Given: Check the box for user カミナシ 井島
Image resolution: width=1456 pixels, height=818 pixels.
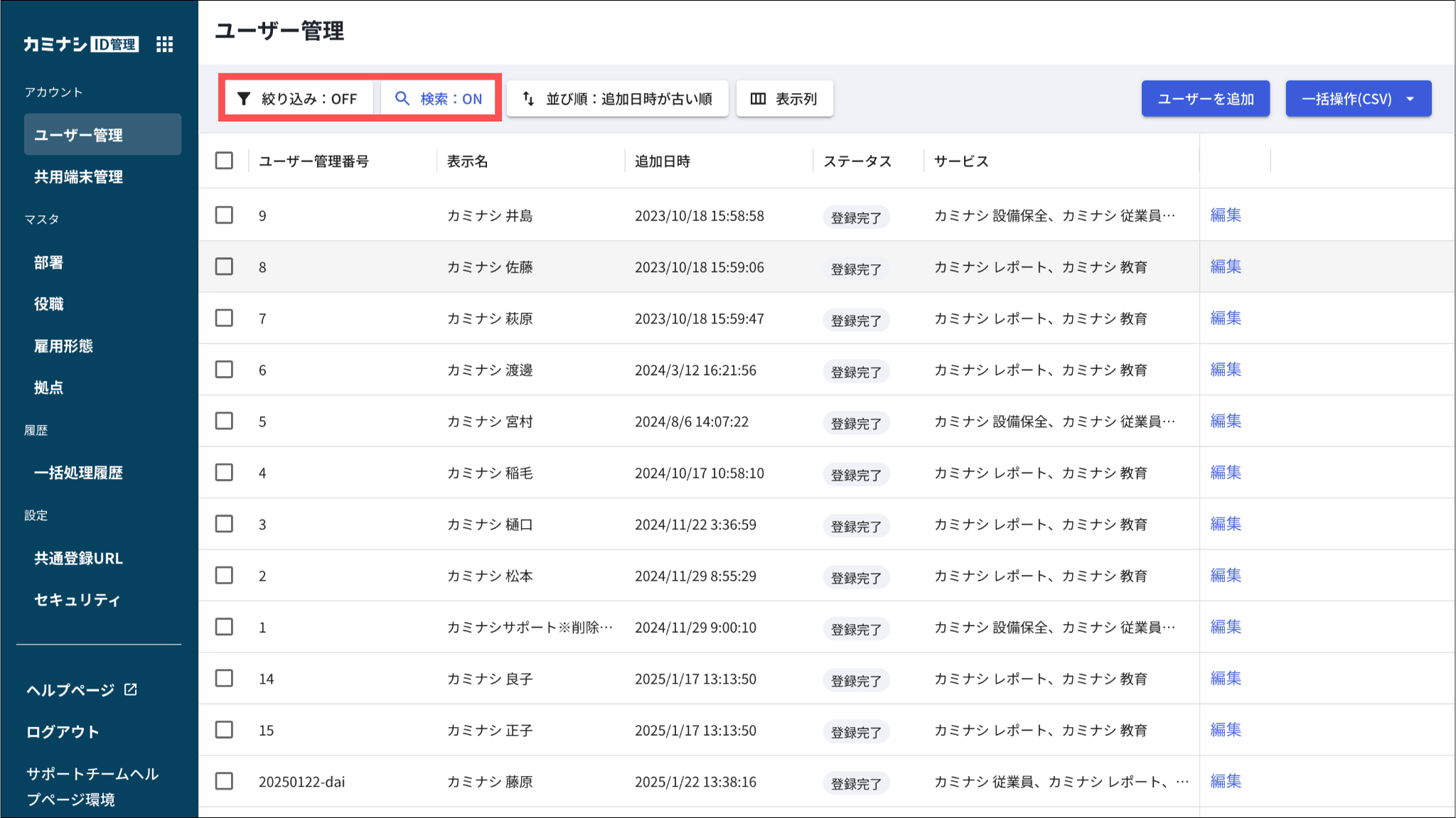Looking at the screenshot, I should pos(224,215).
